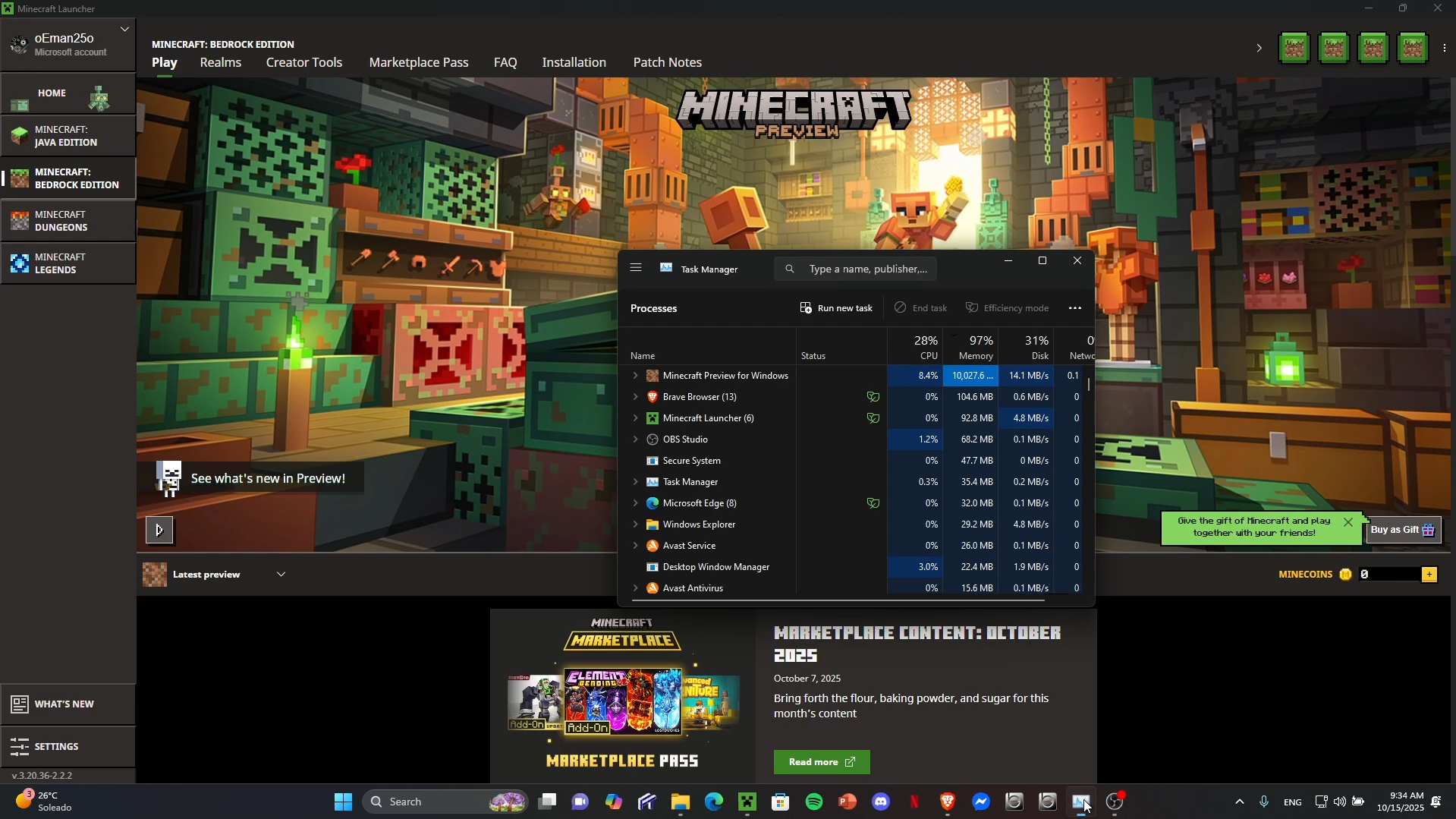Select Minecraft Dungeons in the sidebar
Screen dimensions: 1456x819
pos(68,221)
